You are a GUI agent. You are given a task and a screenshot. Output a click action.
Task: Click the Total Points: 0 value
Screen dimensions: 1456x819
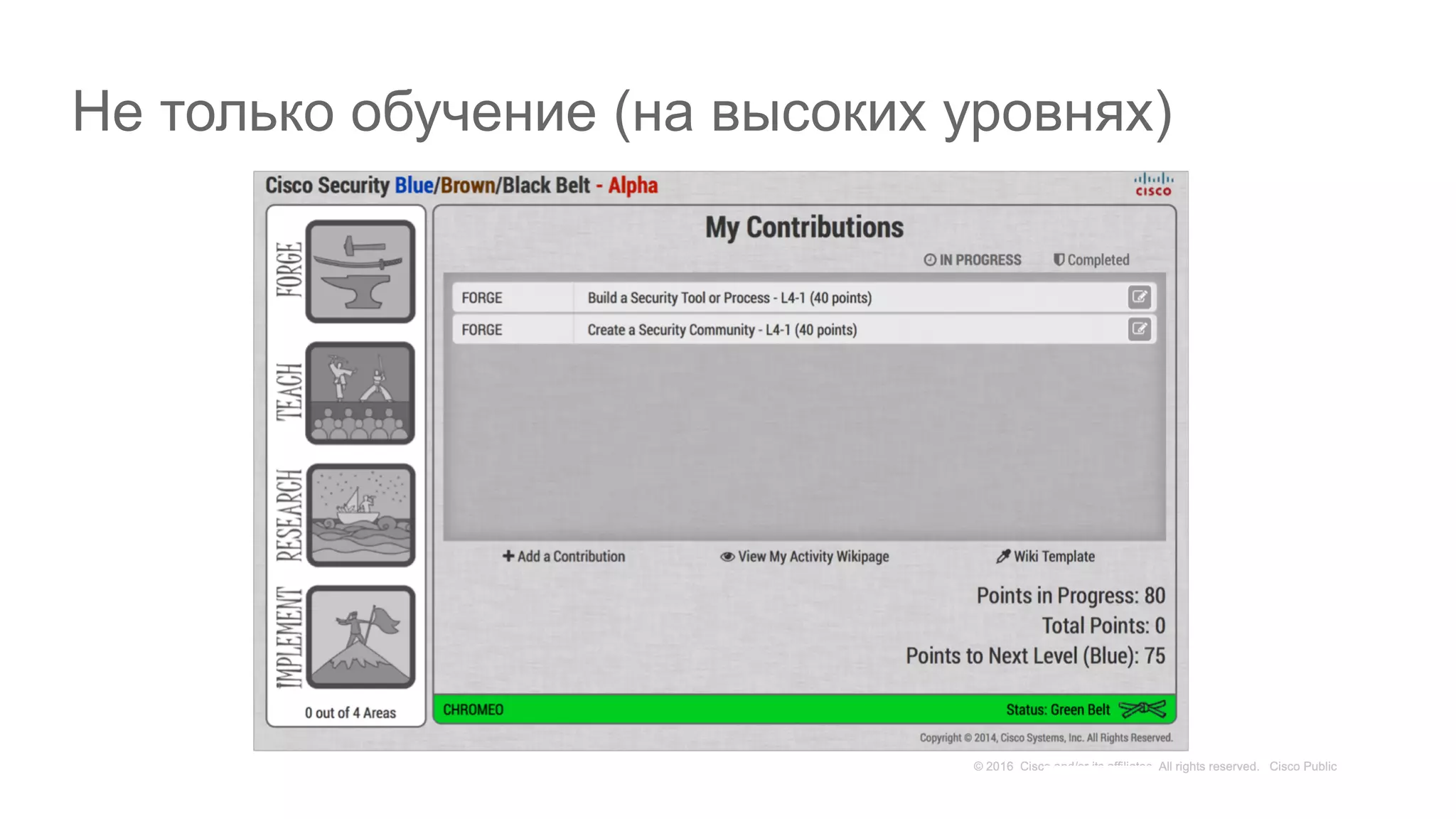coord(1103,626)
